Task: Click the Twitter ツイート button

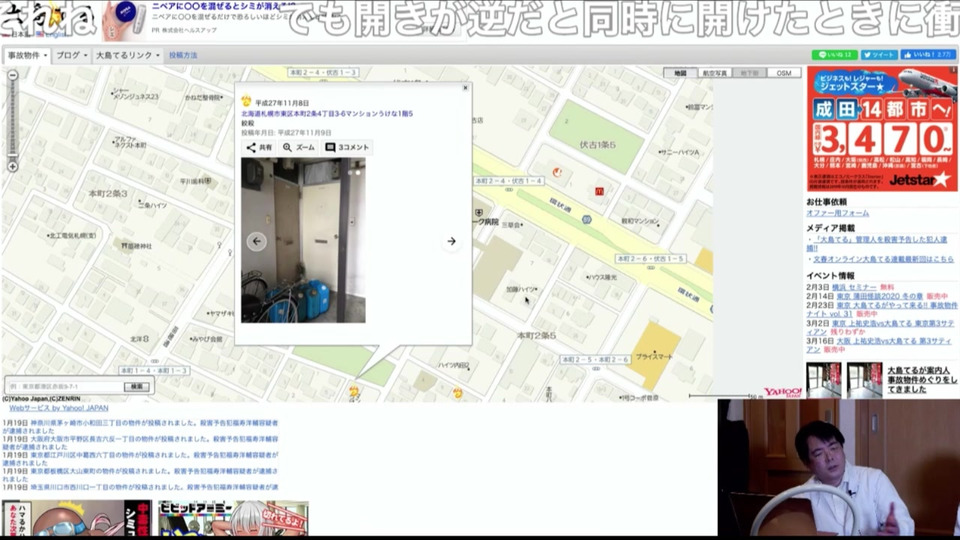Action: click(x=879, y=54)
